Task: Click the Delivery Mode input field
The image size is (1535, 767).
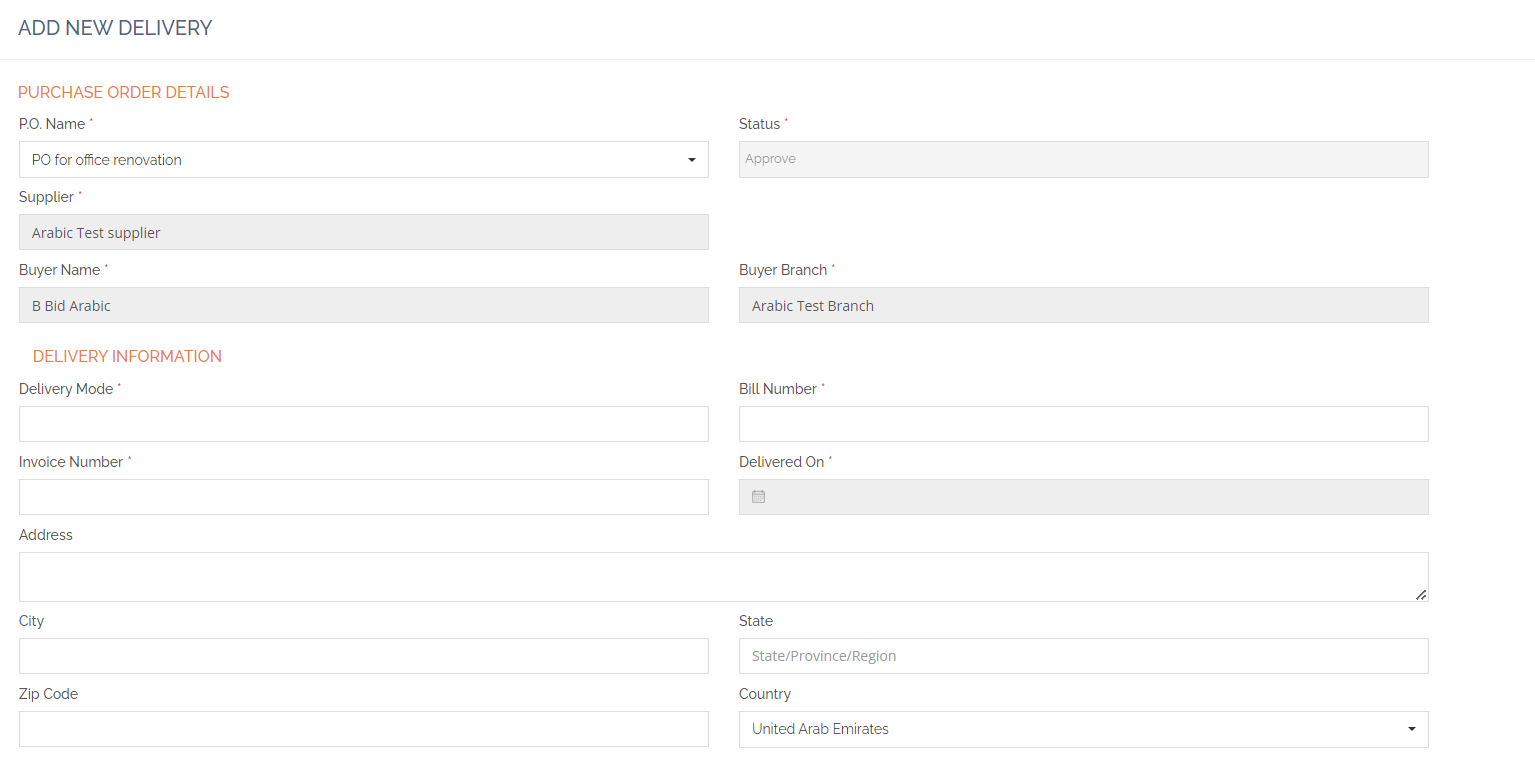Action: [363, 424]
